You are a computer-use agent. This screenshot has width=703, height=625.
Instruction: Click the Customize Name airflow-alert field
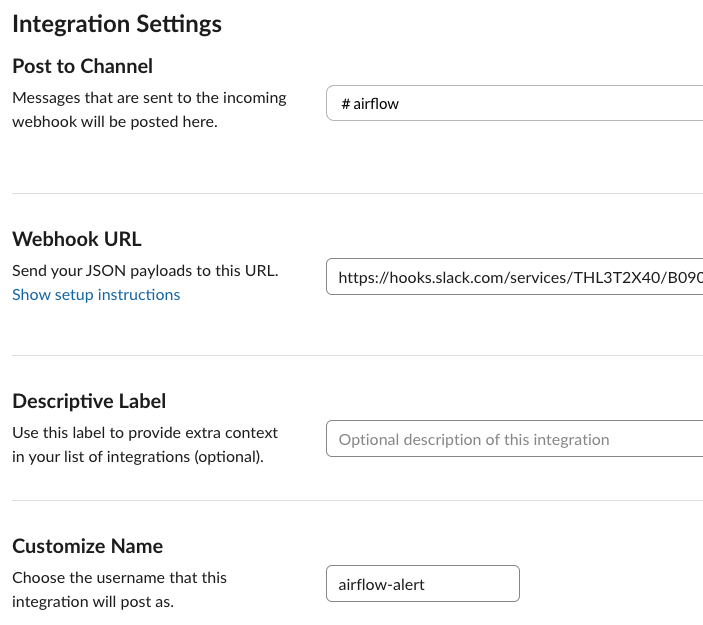tap(423, 584)
